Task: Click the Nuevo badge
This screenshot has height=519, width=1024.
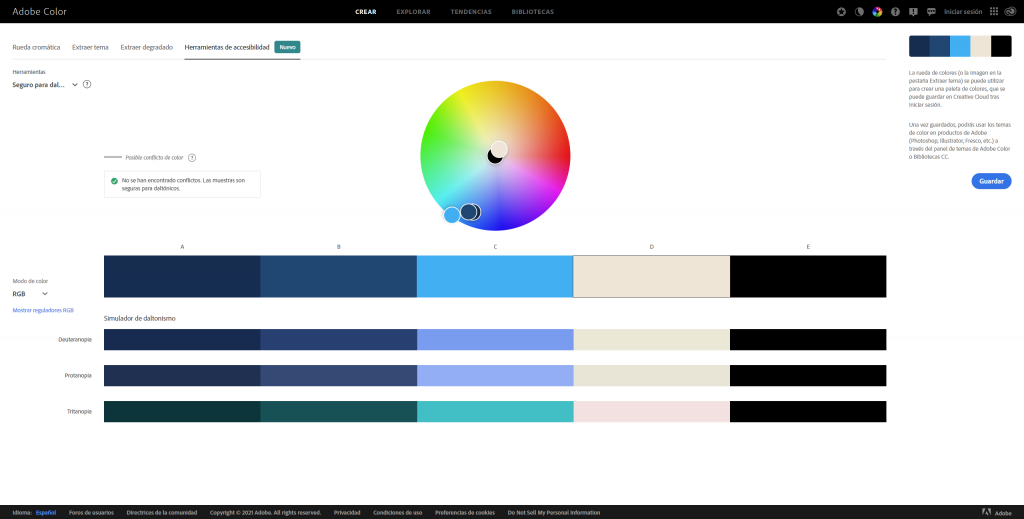Action: click(287, 47)
